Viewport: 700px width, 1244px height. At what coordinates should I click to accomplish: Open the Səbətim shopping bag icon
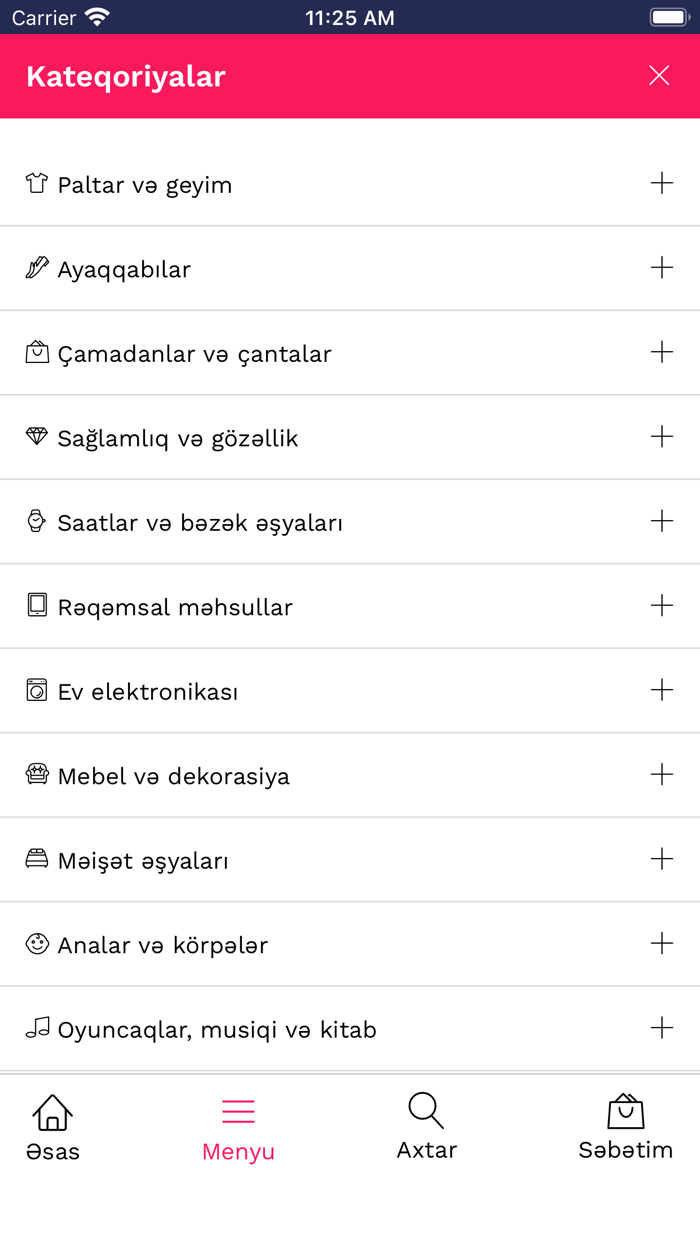coord(626,1110)
